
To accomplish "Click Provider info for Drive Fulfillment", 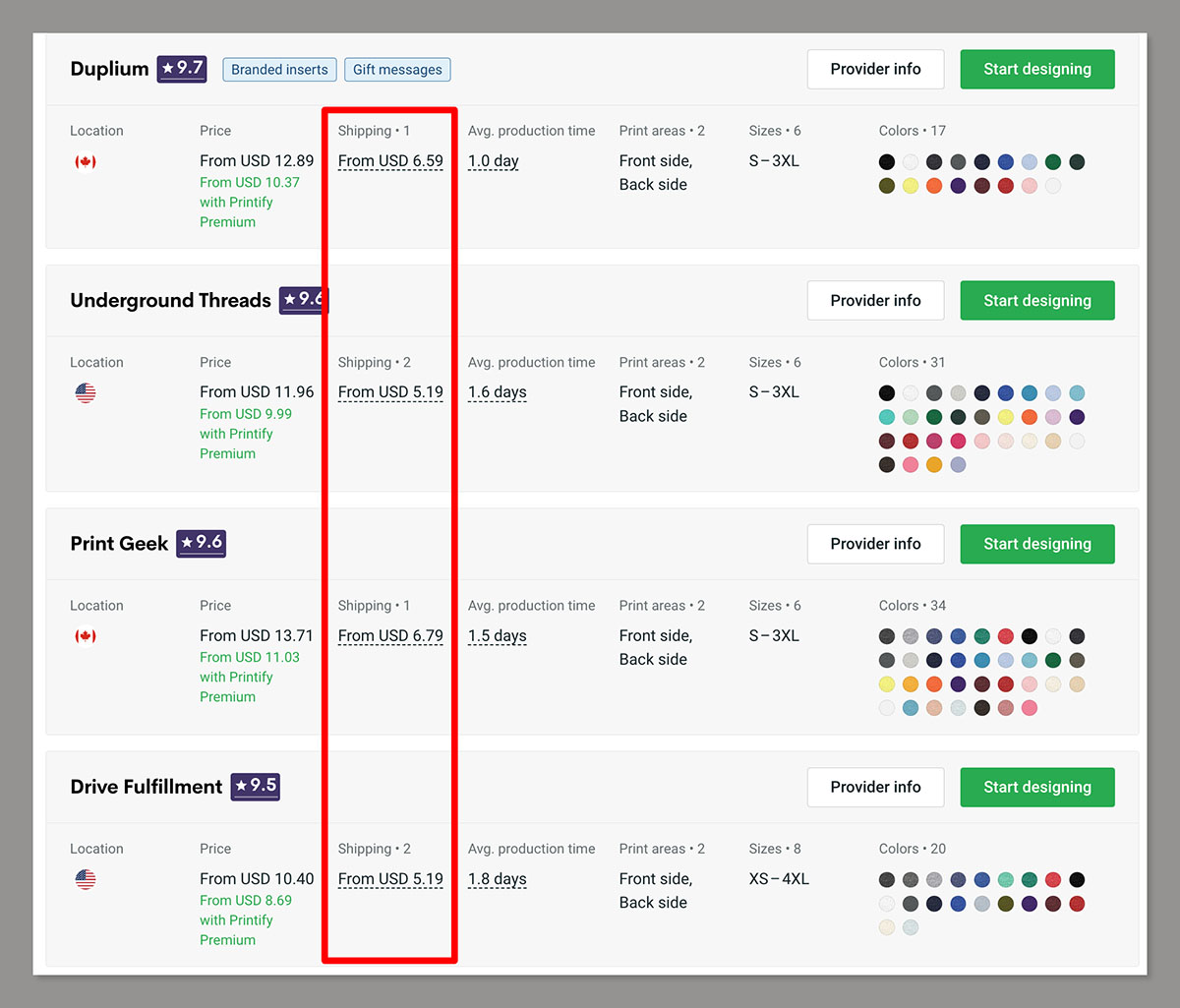I will point(875,787).
